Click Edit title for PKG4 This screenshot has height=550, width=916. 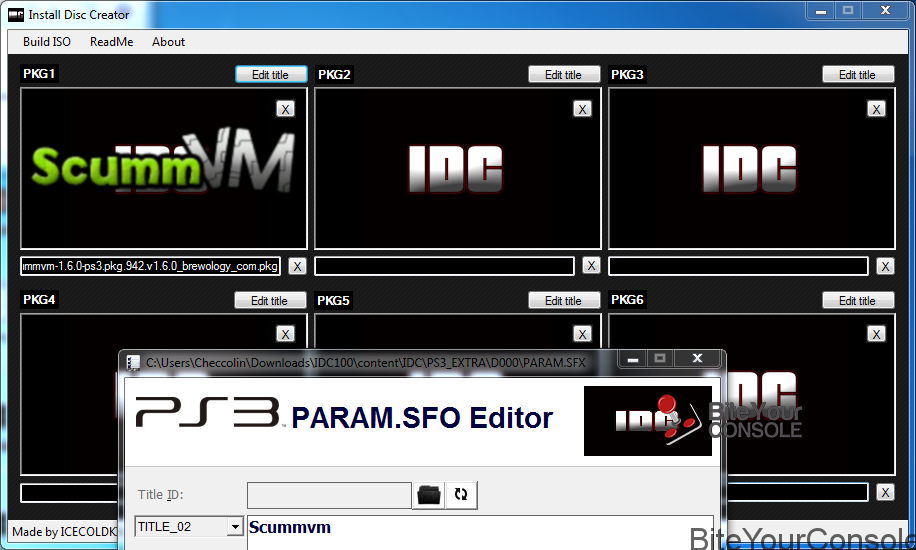[x=270, y=300]
